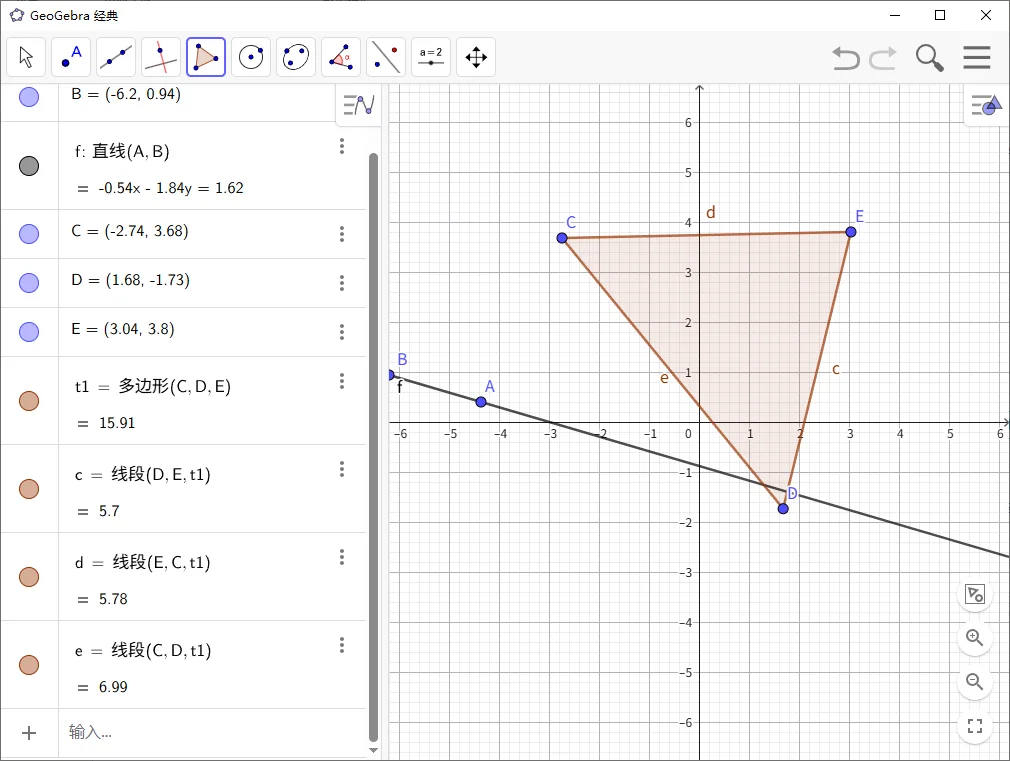Select the segment c value 5.7
The width and height of the screenshot is (1010, 761).
point(109,511)
